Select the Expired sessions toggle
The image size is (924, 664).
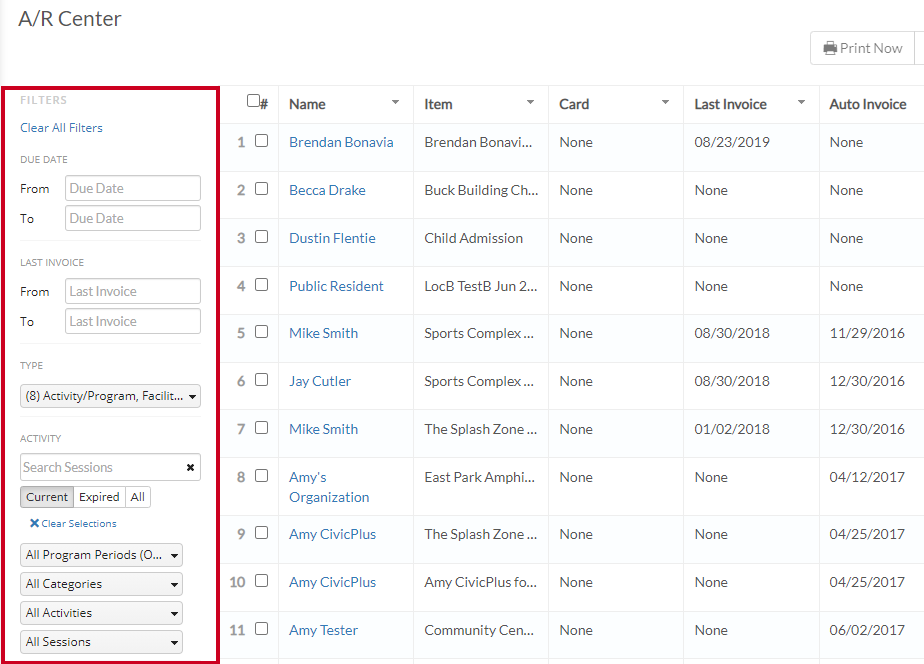point(99,497)
